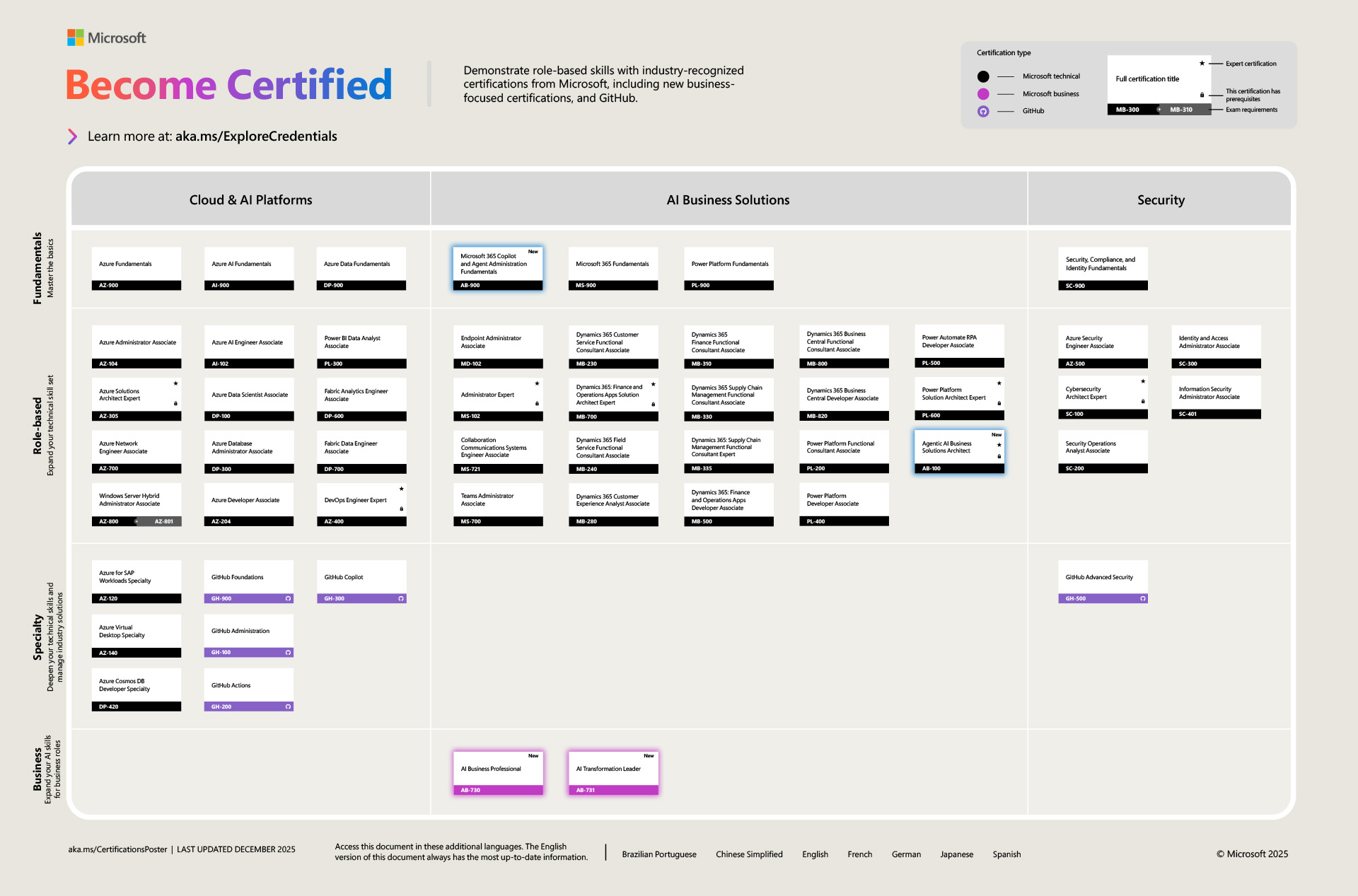Click the purple Microsoft business color dot

[x=983, y=93]
